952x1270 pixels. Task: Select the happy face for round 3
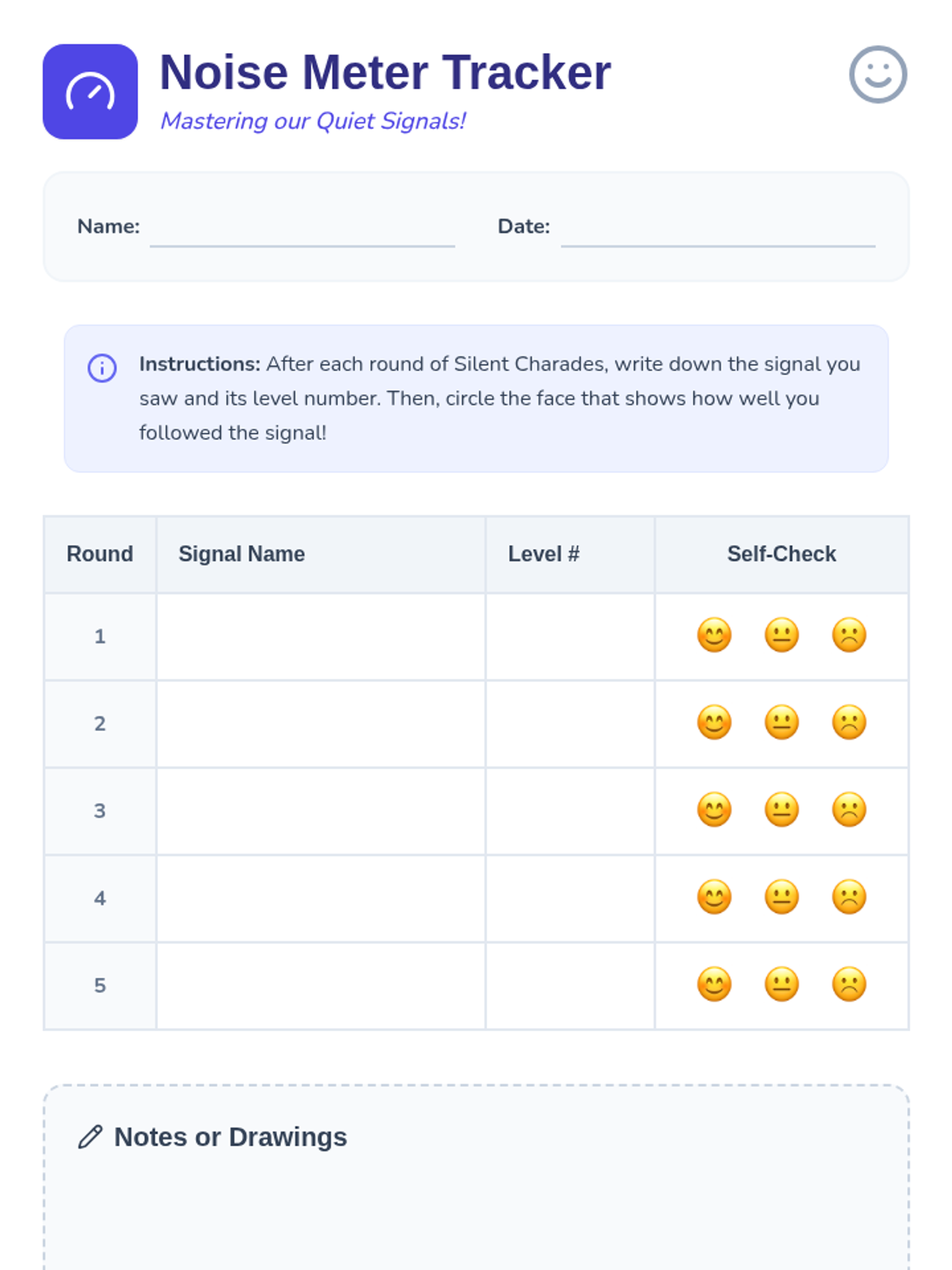(714, 810)
